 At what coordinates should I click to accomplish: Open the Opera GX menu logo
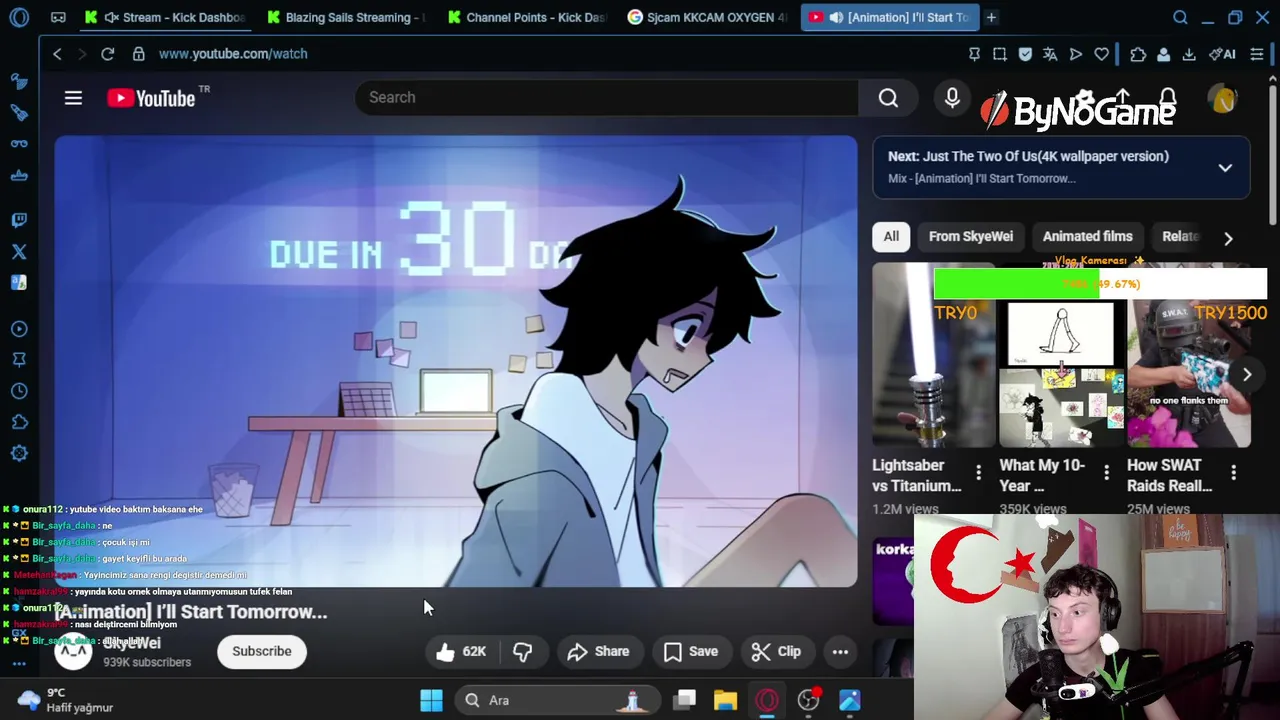coord(19,17)
